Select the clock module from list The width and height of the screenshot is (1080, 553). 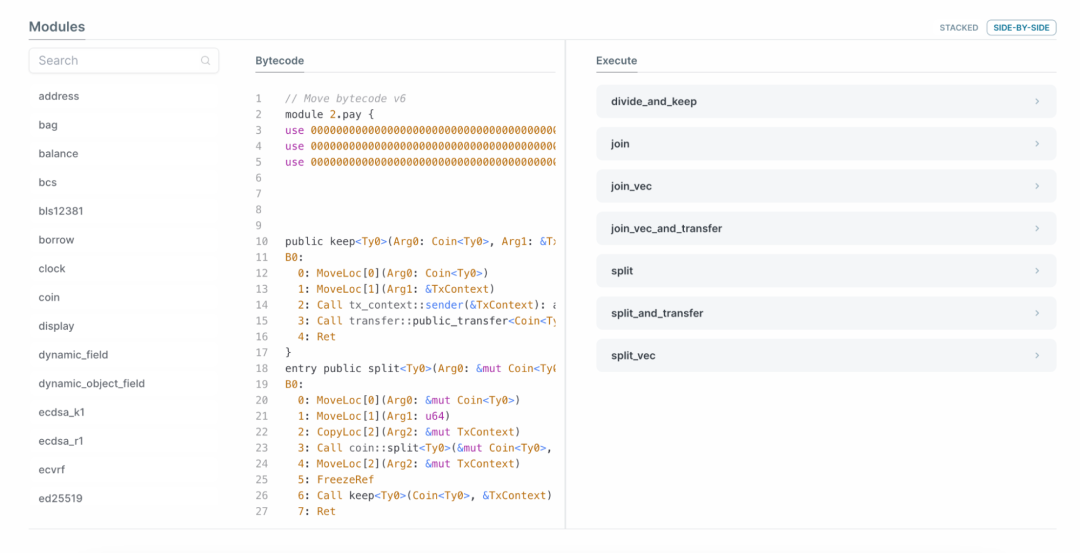(x=52, y=269)
